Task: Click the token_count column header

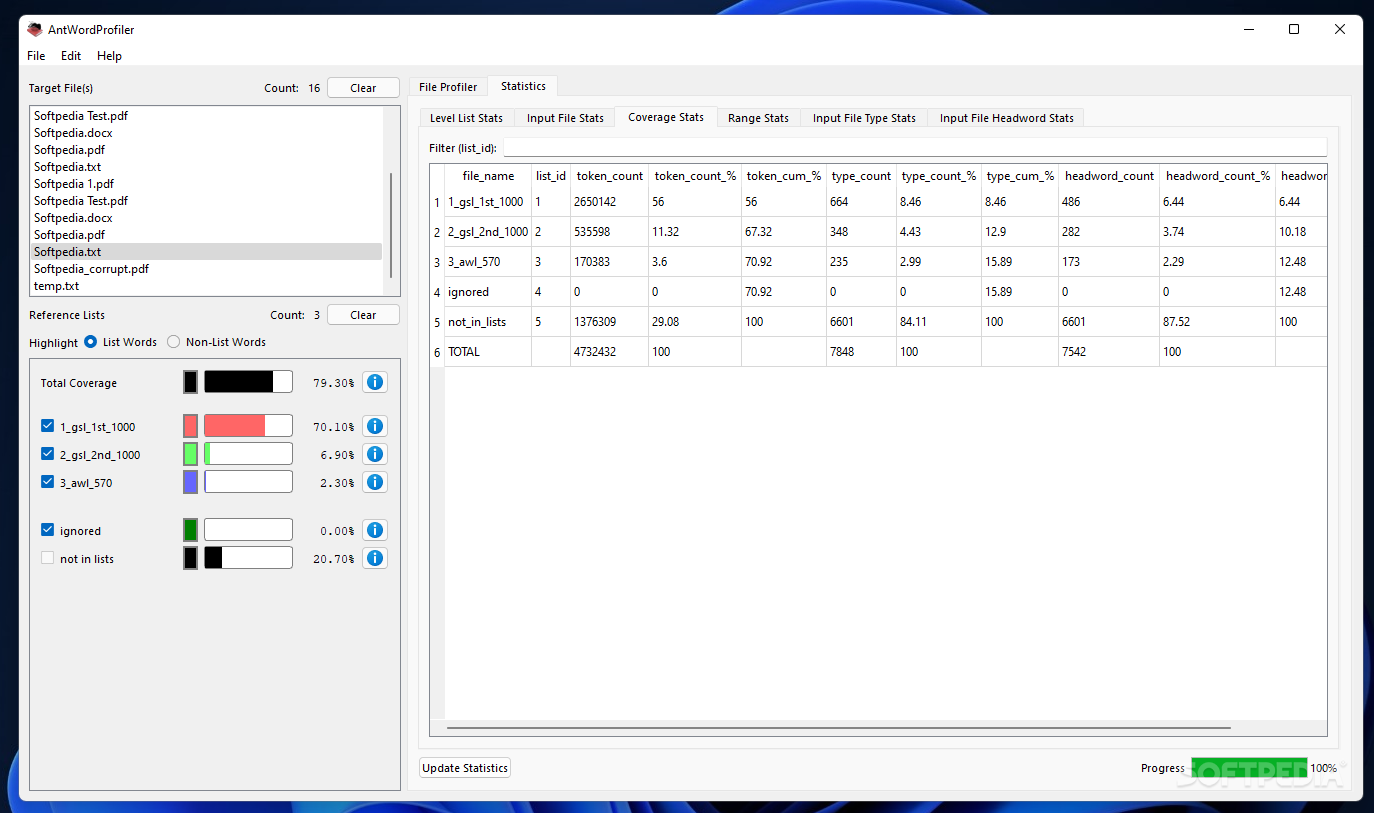Action: pyautogui.click(x=610, y=176)
